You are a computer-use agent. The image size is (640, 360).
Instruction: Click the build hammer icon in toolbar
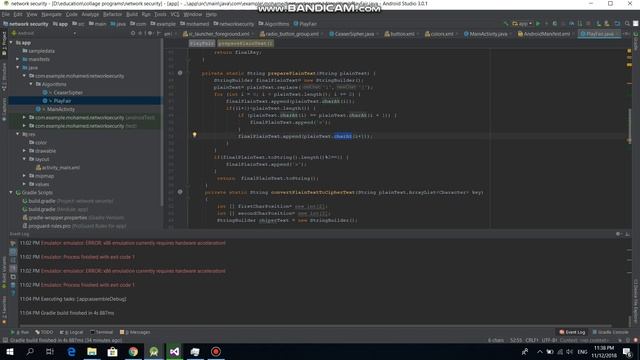pos(506,24)
